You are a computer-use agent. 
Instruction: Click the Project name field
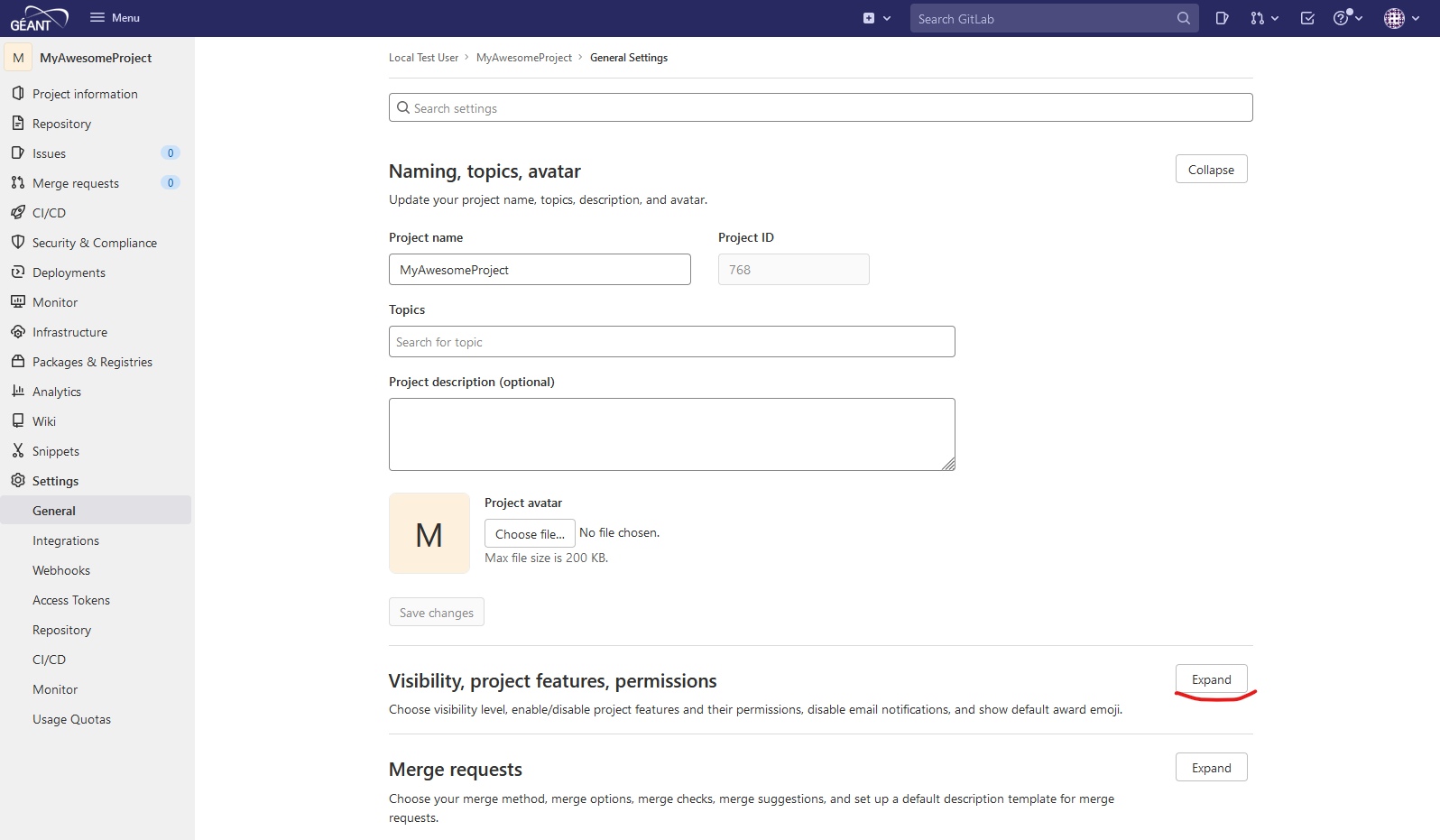click(x=540, y=270)
